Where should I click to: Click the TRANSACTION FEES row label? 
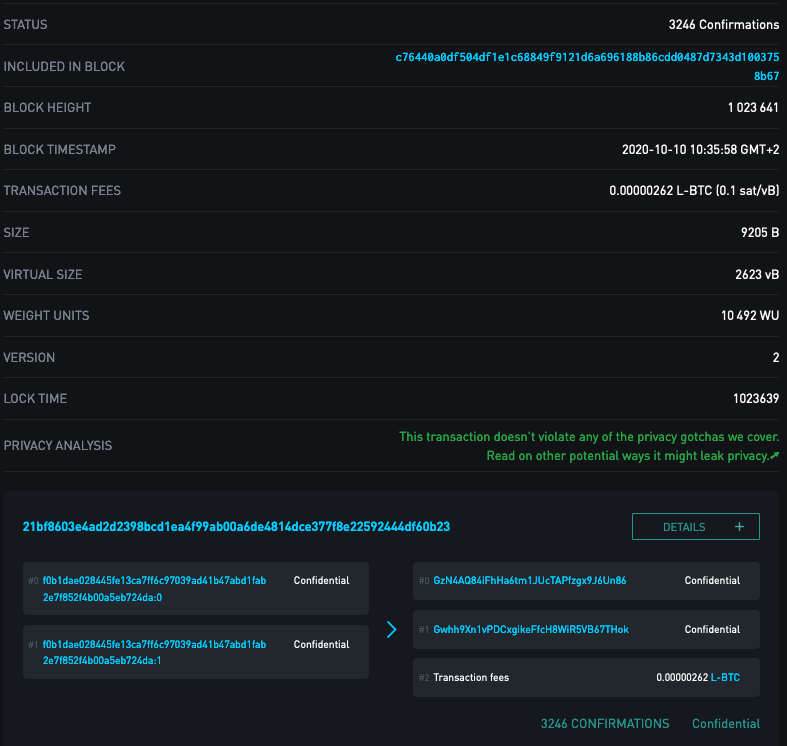62,191
